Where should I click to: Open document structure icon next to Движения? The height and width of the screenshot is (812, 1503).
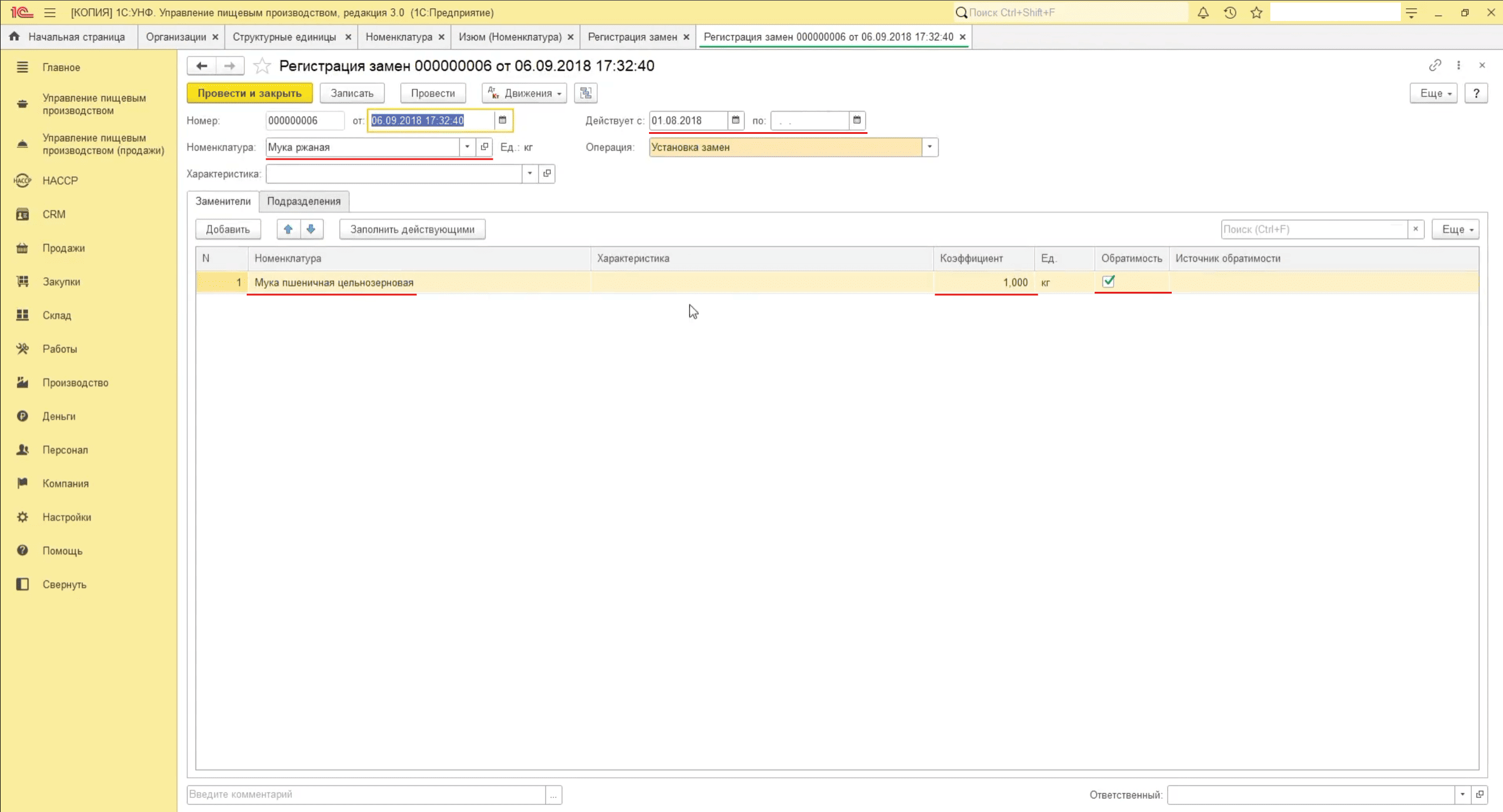pyautogui.click(x=586, y=93)
